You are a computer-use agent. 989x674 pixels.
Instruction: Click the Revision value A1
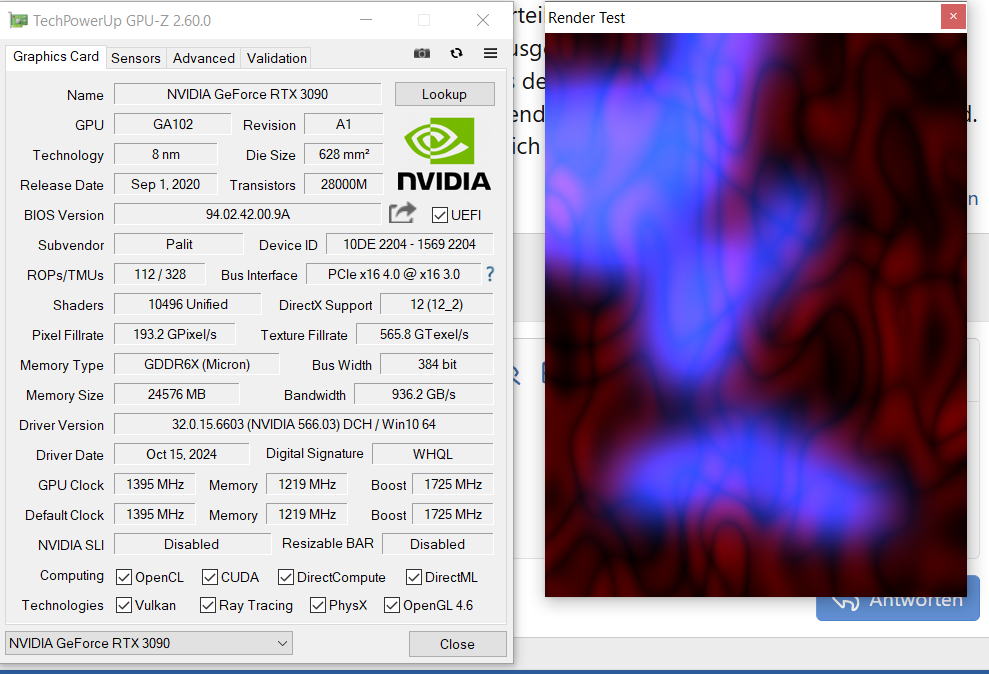(343, 124)
